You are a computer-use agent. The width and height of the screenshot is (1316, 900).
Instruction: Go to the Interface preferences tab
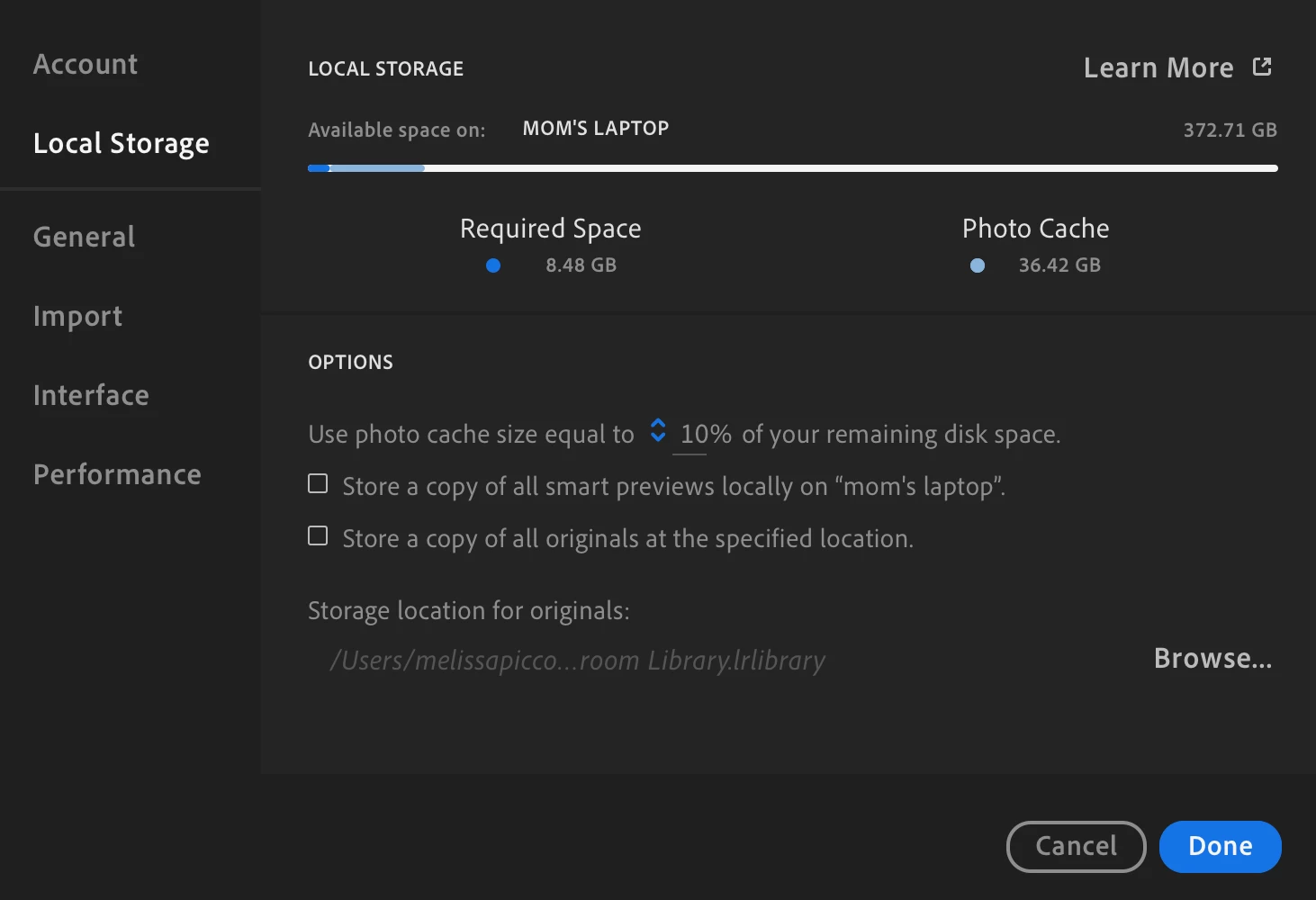click(92, 395)
